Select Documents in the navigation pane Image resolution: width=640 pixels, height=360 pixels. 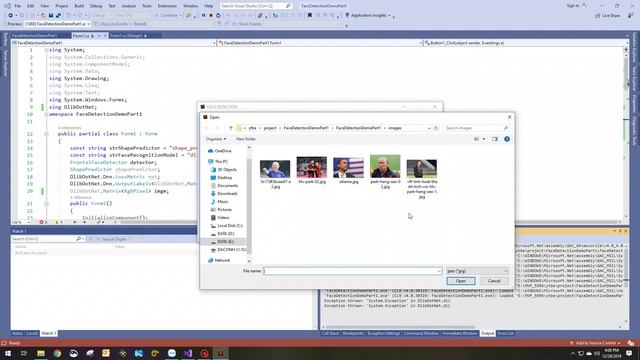pyautogui.click(x=224, y=186)
